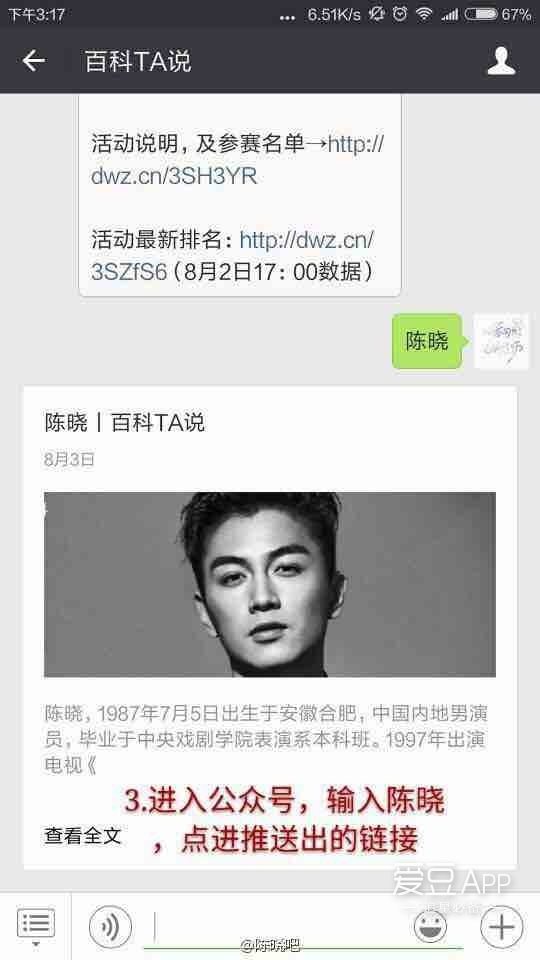Open the emoji smiley picker
Screen dimensions: 540x960
(x=430, y=927)
